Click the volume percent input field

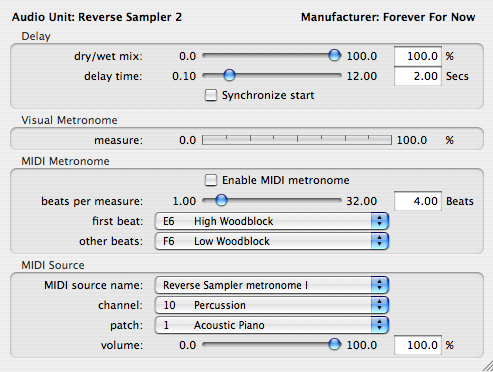[x=418, y=345]
